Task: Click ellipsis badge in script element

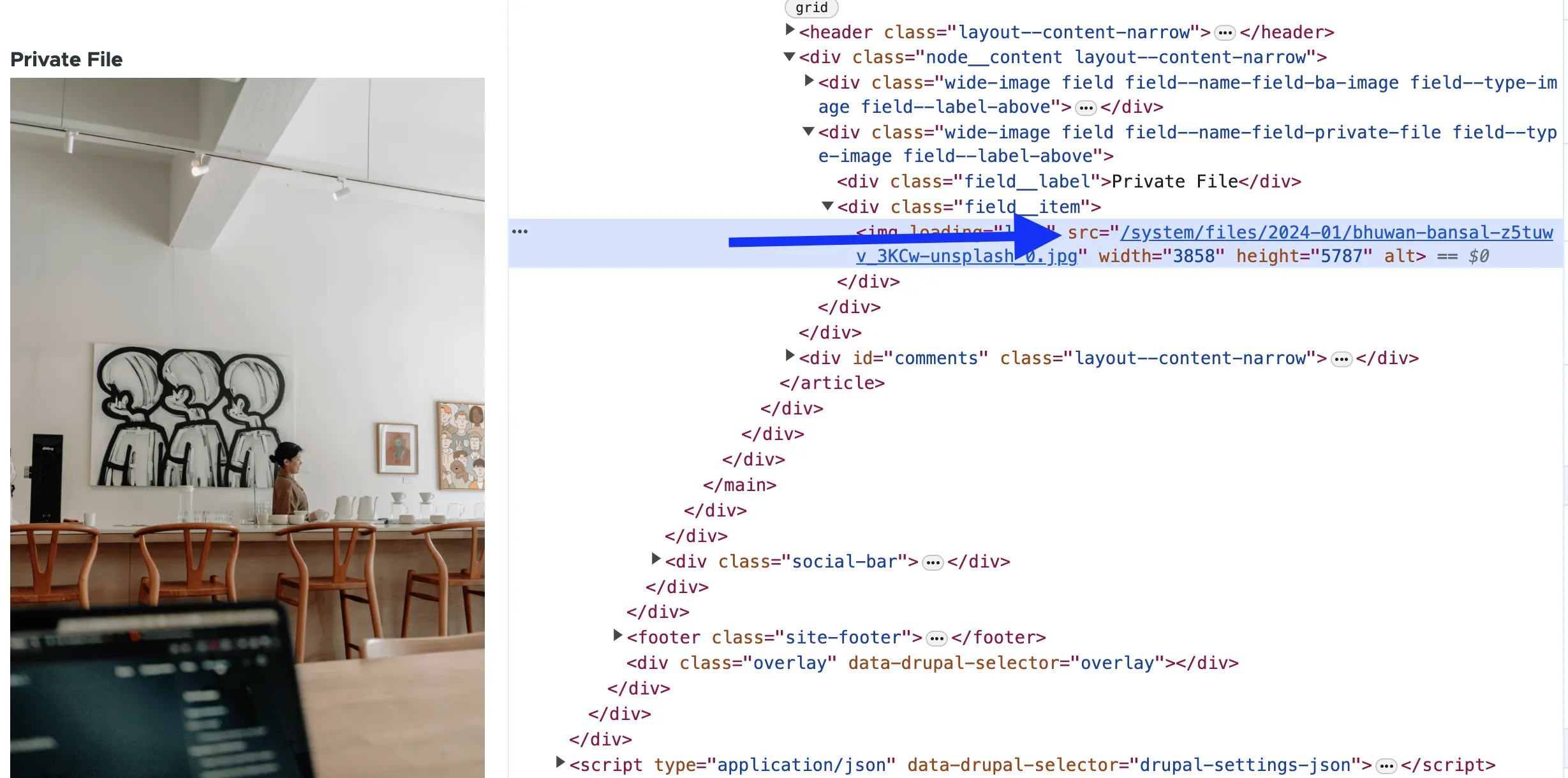Action: [1386, 766]
